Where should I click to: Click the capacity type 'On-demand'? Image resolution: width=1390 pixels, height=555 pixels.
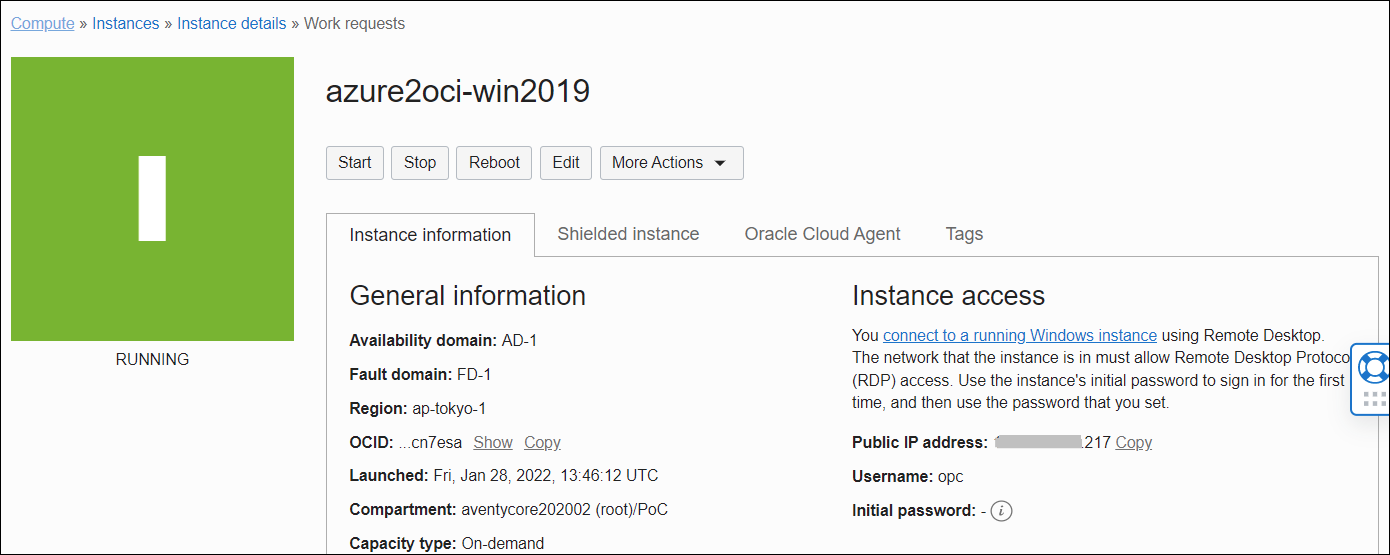(502, 544)
